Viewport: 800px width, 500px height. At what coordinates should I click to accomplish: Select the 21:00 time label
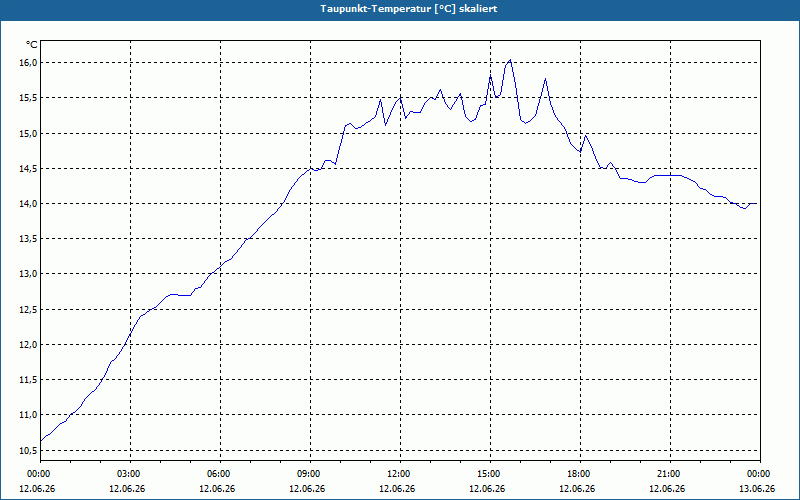[670, 474]
